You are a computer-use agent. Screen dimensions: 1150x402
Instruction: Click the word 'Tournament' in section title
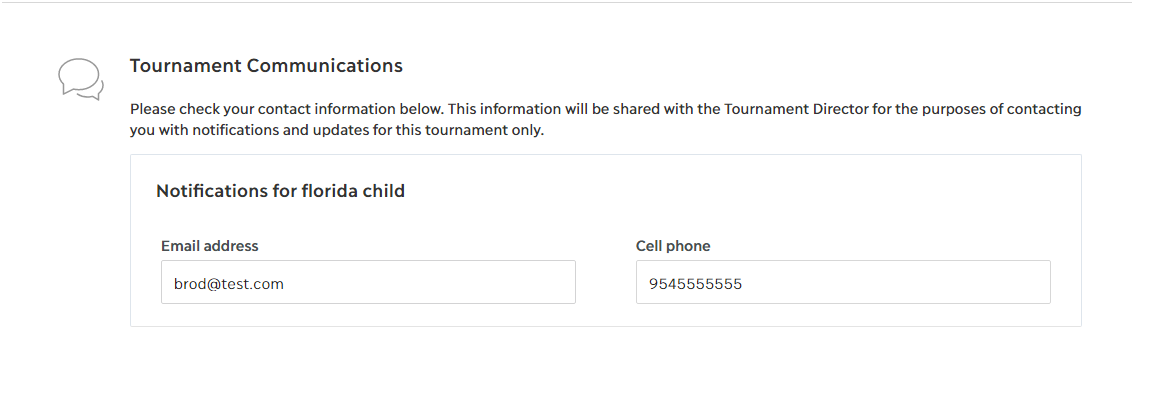coord(186,66)
